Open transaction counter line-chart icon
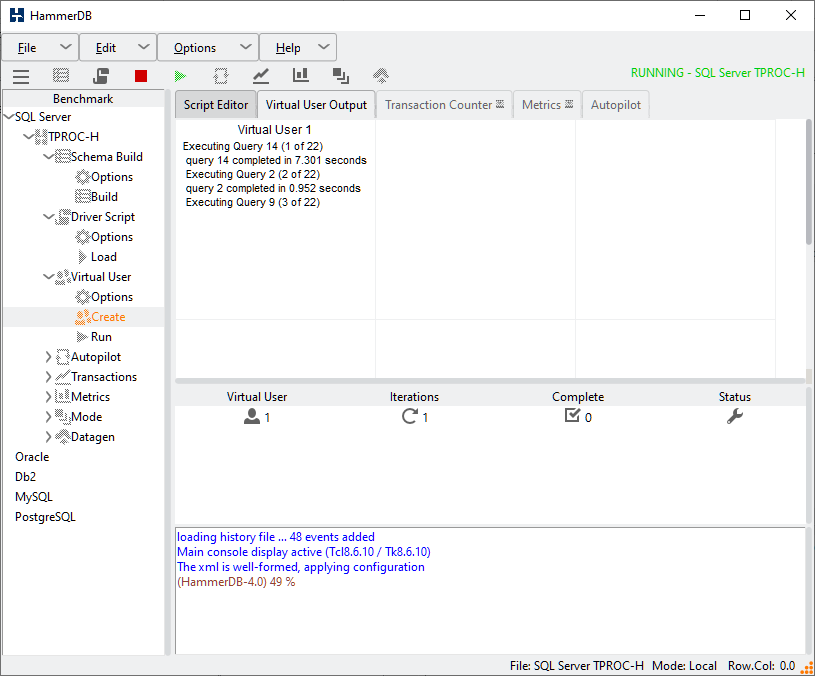Image resolution: width=815 pixels, height=676 pixels. [261, 76]
